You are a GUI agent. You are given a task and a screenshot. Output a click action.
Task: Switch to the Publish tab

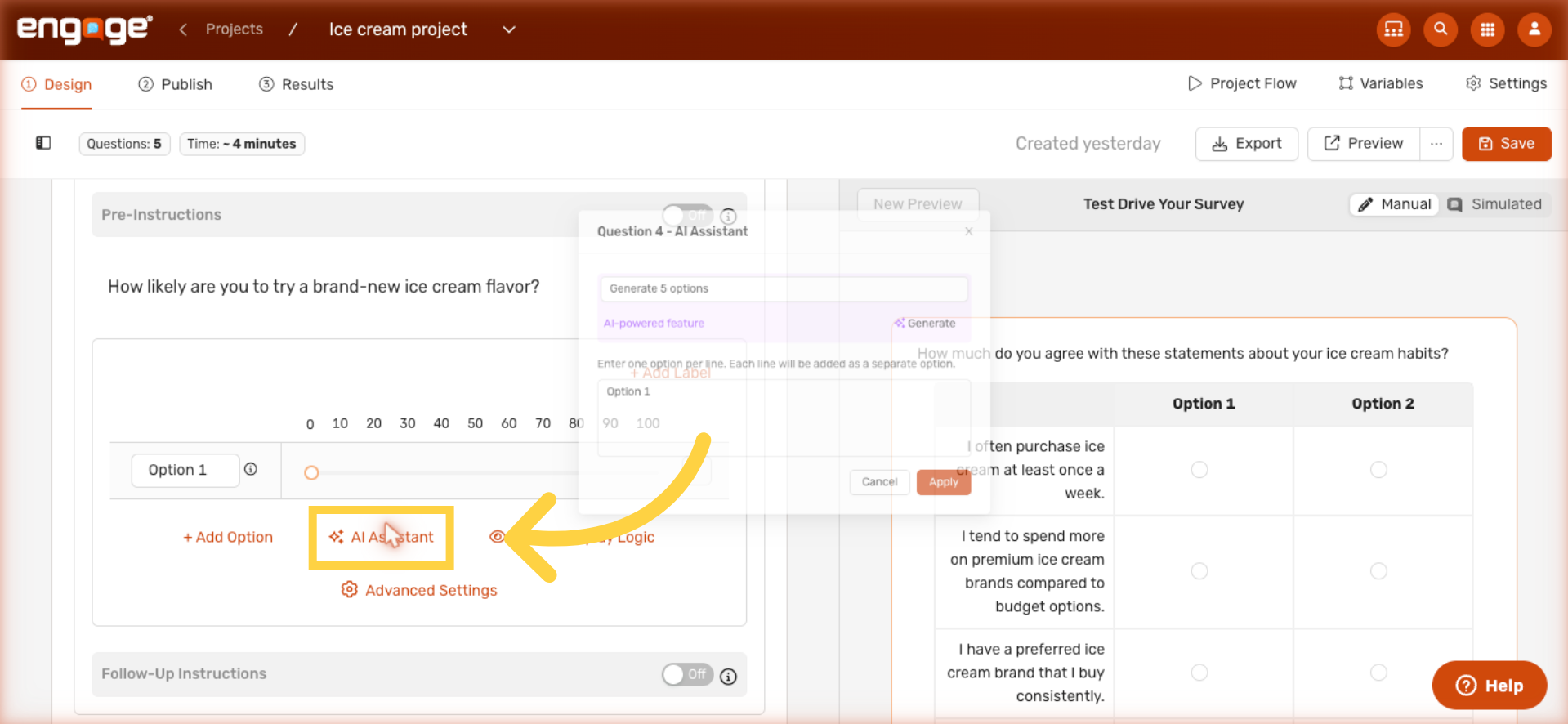(x=175, y=84)
